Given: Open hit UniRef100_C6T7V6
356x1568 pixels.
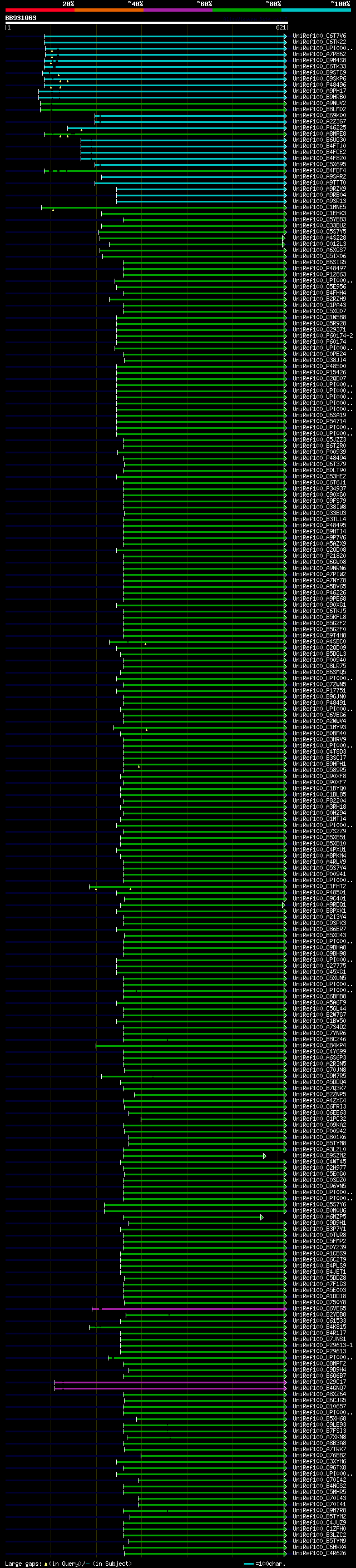Looking at the screenshot, I should click(x=319, y=36).
